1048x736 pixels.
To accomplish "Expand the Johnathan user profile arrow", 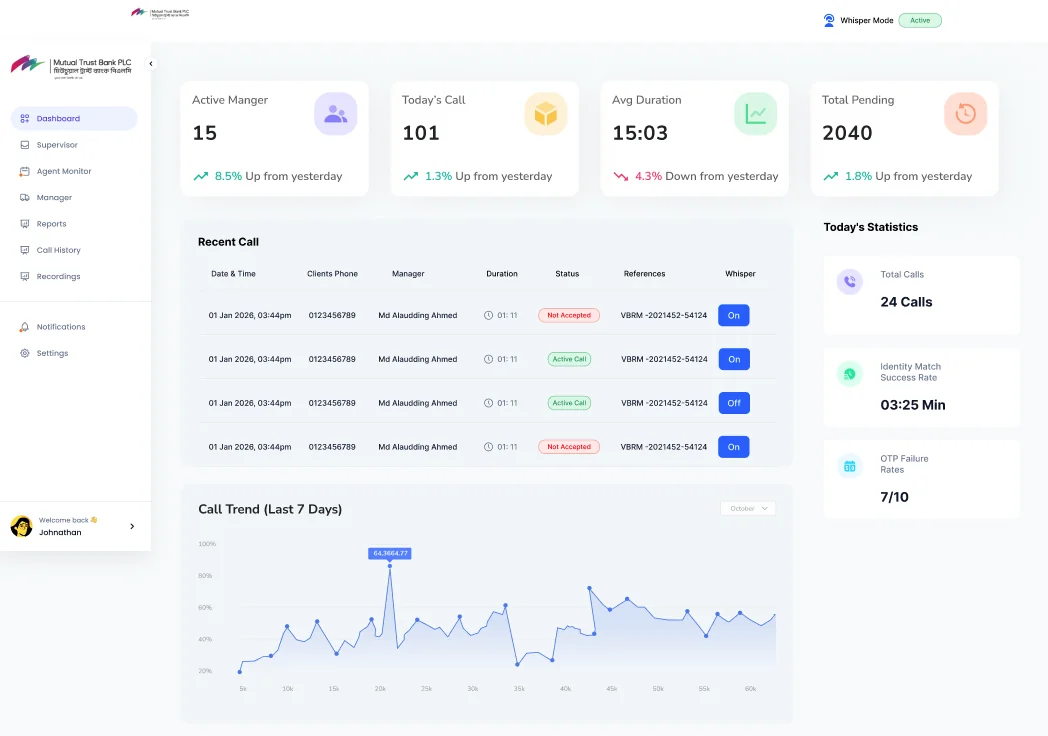I will (132, 526).
